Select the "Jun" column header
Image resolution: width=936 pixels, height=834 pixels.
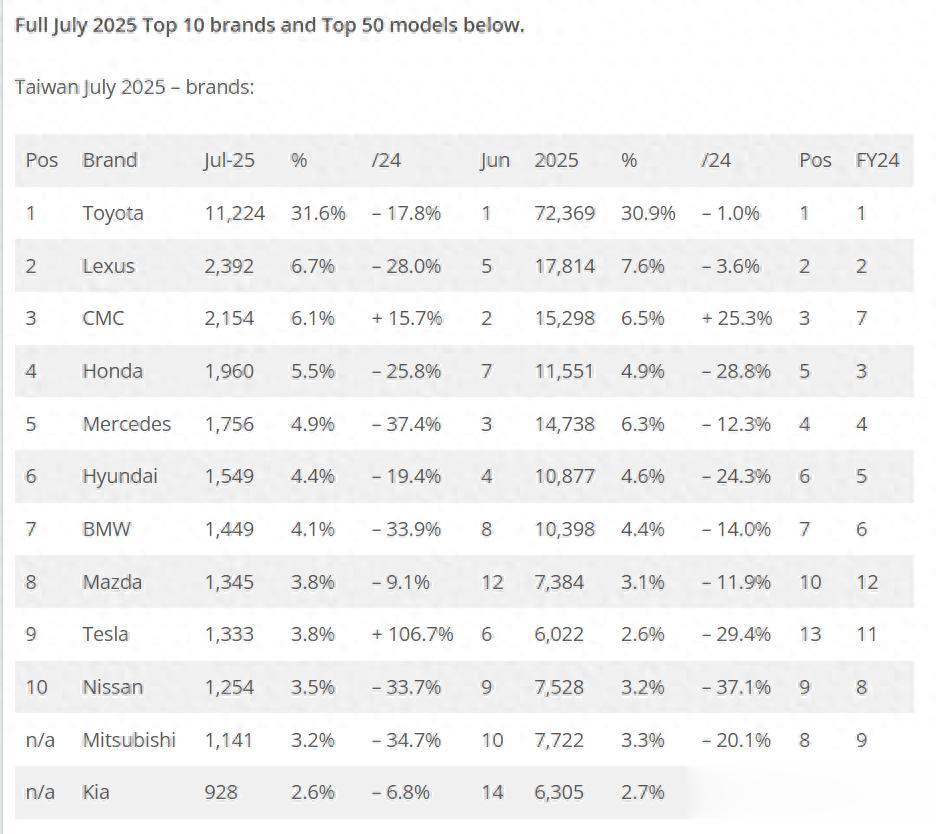(494, 160)
